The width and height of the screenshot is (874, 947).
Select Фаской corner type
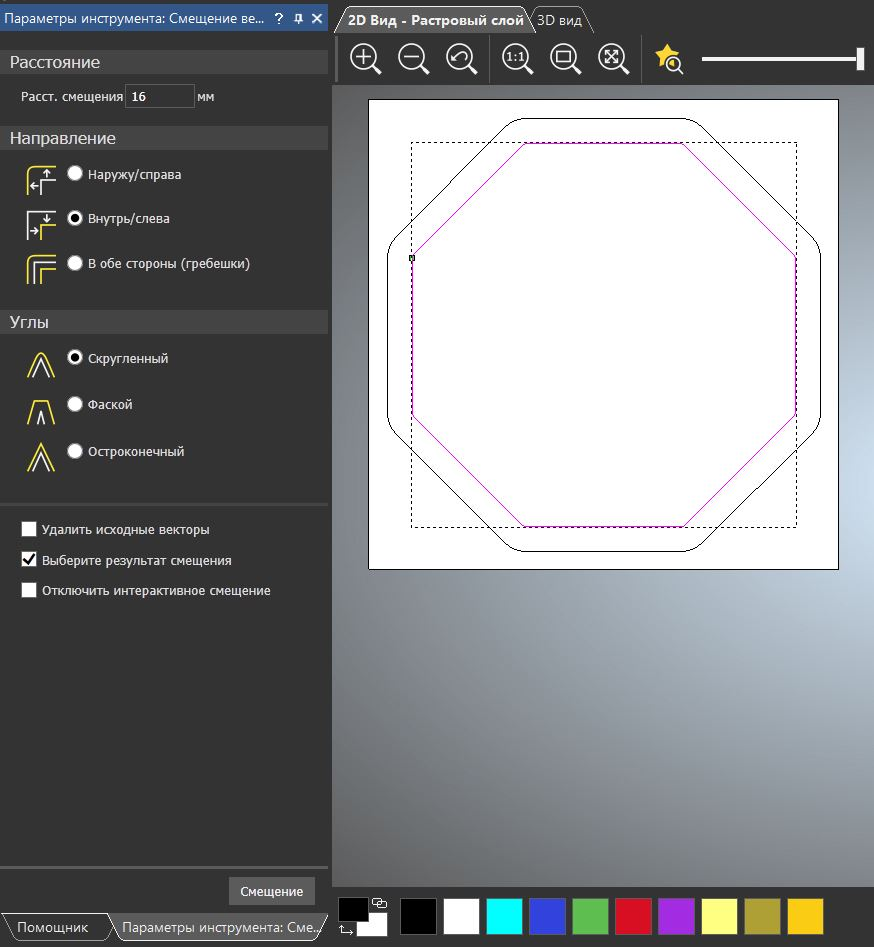75,405
